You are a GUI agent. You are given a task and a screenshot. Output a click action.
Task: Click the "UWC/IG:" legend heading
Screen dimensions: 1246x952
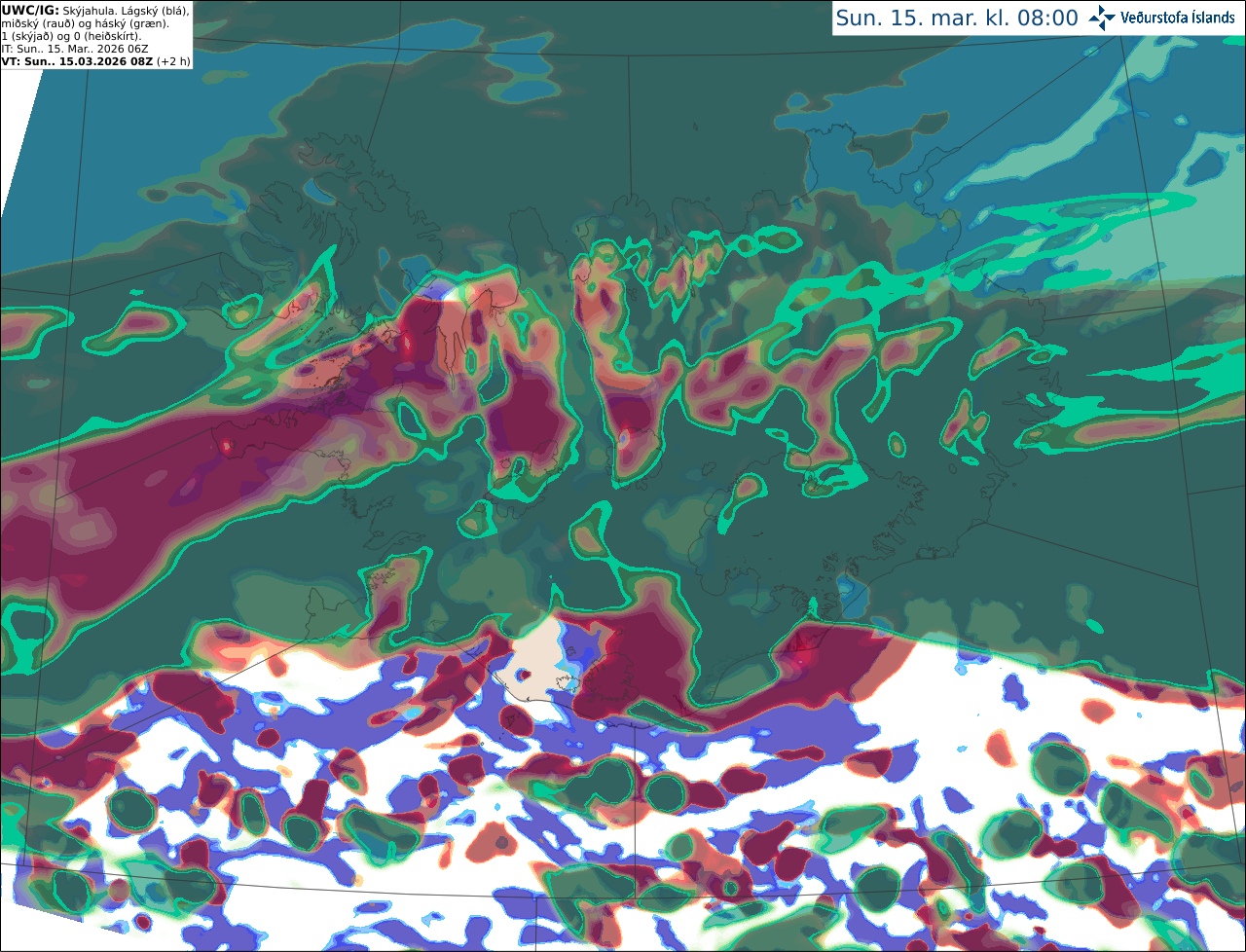[30, 10]
